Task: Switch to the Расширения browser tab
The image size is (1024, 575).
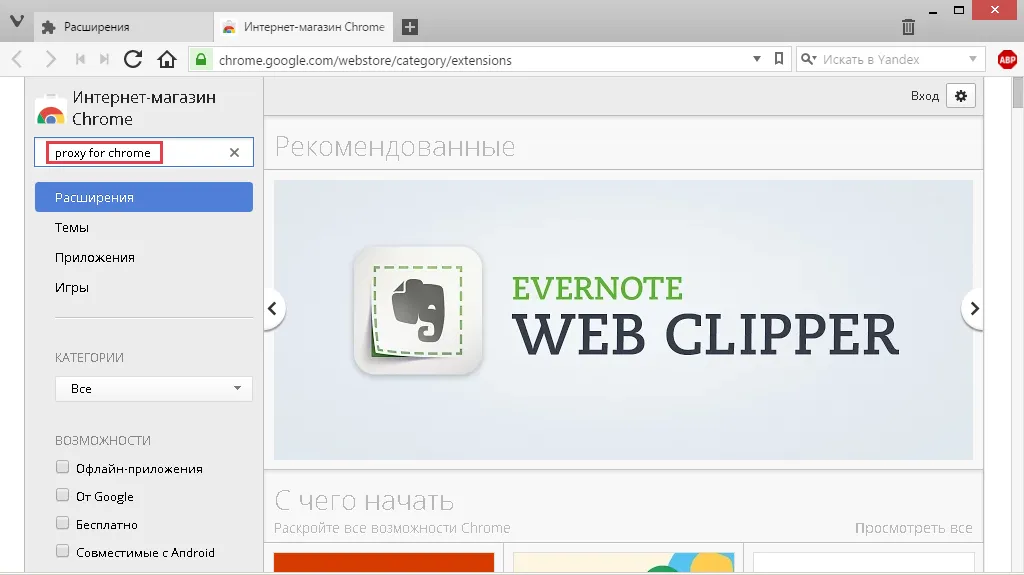Action: click(124, 27)
